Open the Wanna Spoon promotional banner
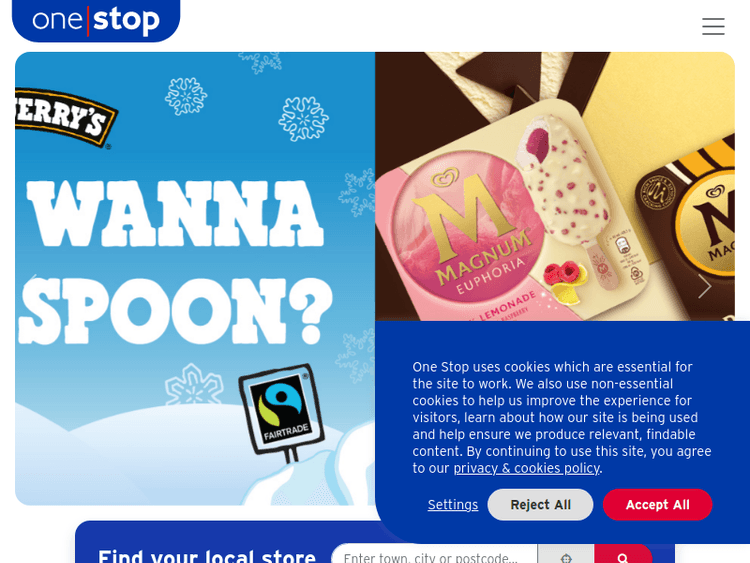The image size is (750, 563). 195,278
